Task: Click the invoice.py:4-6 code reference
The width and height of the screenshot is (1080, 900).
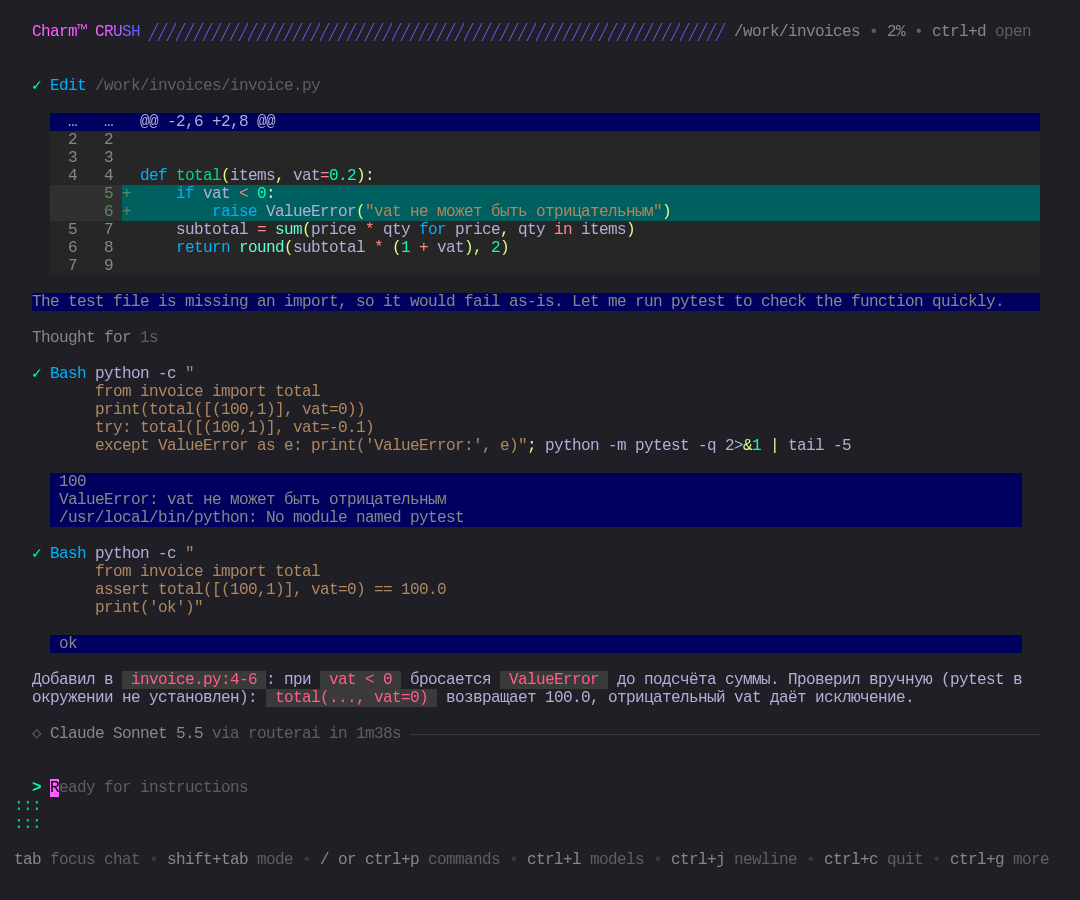Action: [x=194, y=680]
